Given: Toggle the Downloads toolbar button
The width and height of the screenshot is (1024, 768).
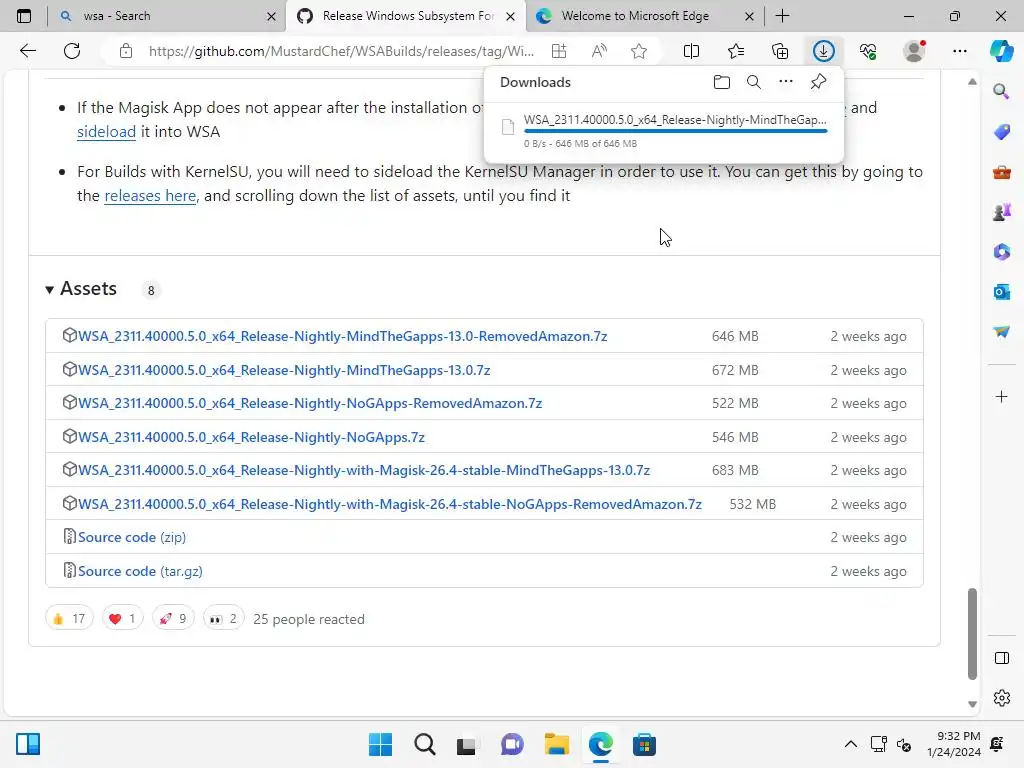Looking at the screenshot, I should 824,51.
